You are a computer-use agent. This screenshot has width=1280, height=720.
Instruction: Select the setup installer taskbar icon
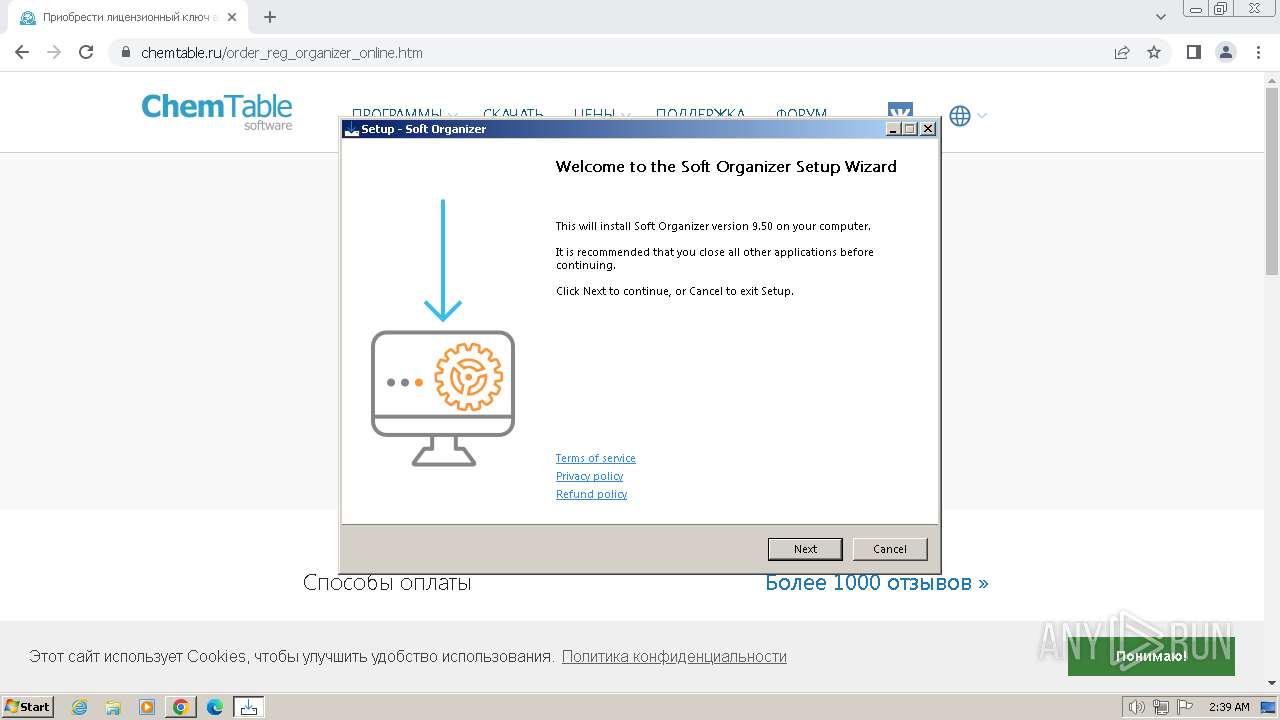click(249, 707)
